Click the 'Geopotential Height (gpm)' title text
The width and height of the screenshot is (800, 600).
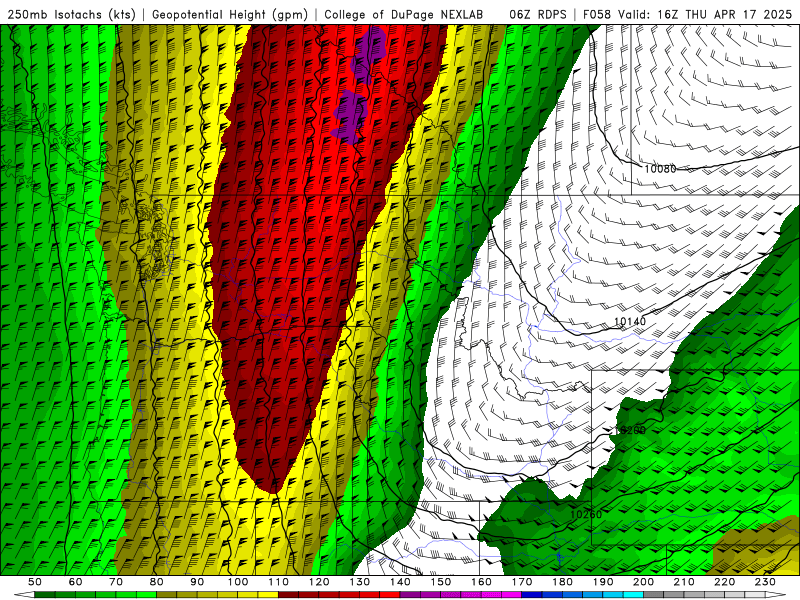tap(230, 15)
